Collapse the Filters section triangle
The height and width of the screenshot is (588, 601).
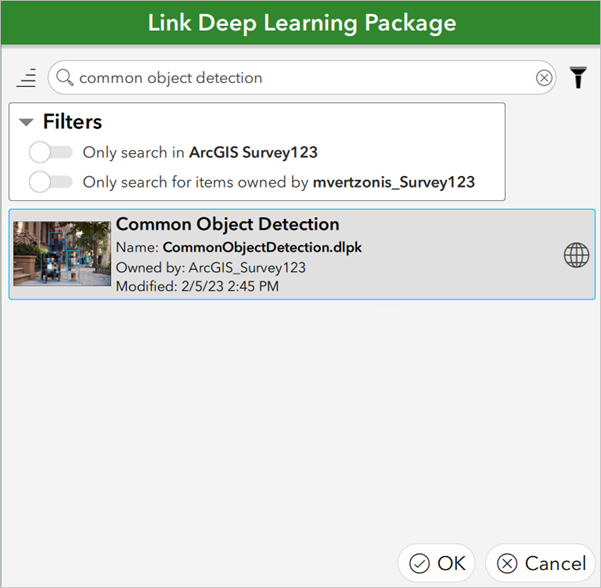tap(27, 122)
